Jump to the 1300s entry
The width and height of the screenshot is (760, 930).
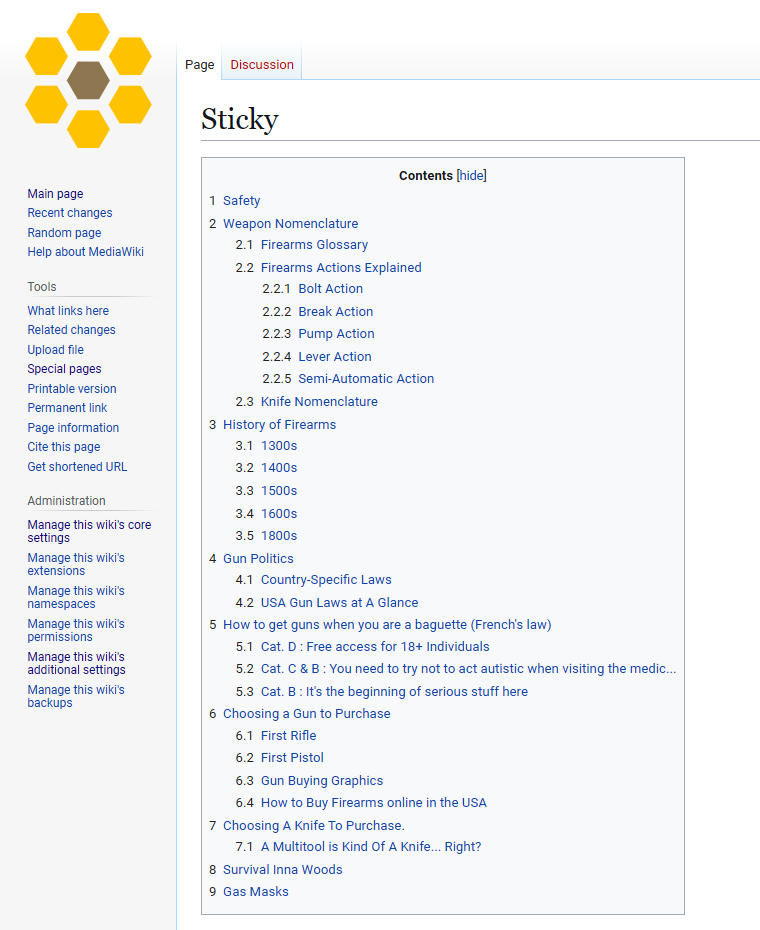pyautogui.click(x=279, y=446)
